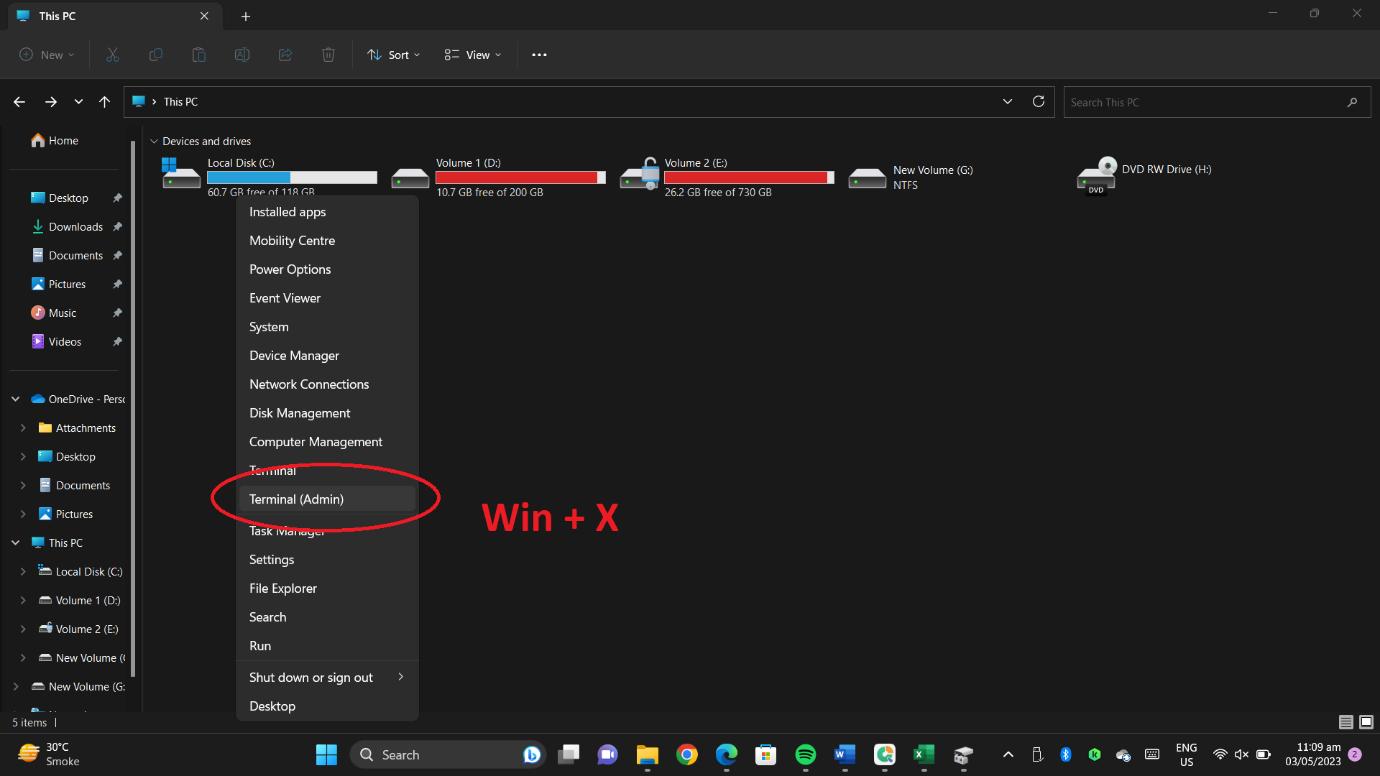Delete selection with the trash toolbar icon
Screen dimensions: 1380x776
(328, 55)
